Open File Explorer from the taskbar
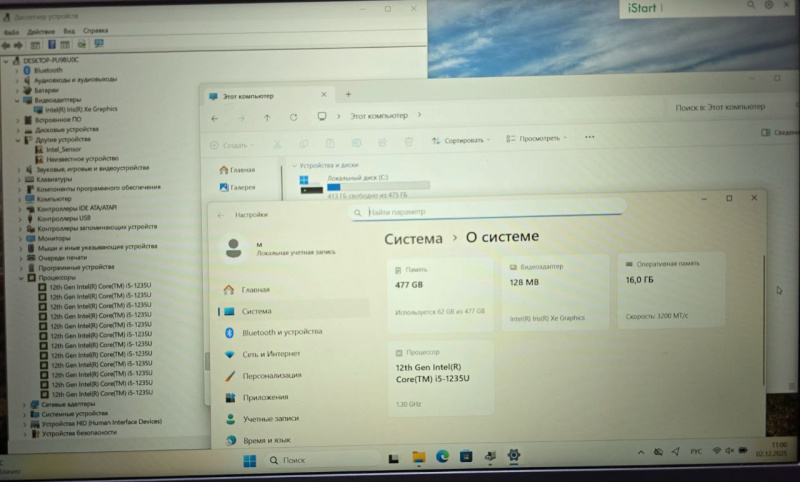Viewport: 800px width, 482px height. (418, 458)
